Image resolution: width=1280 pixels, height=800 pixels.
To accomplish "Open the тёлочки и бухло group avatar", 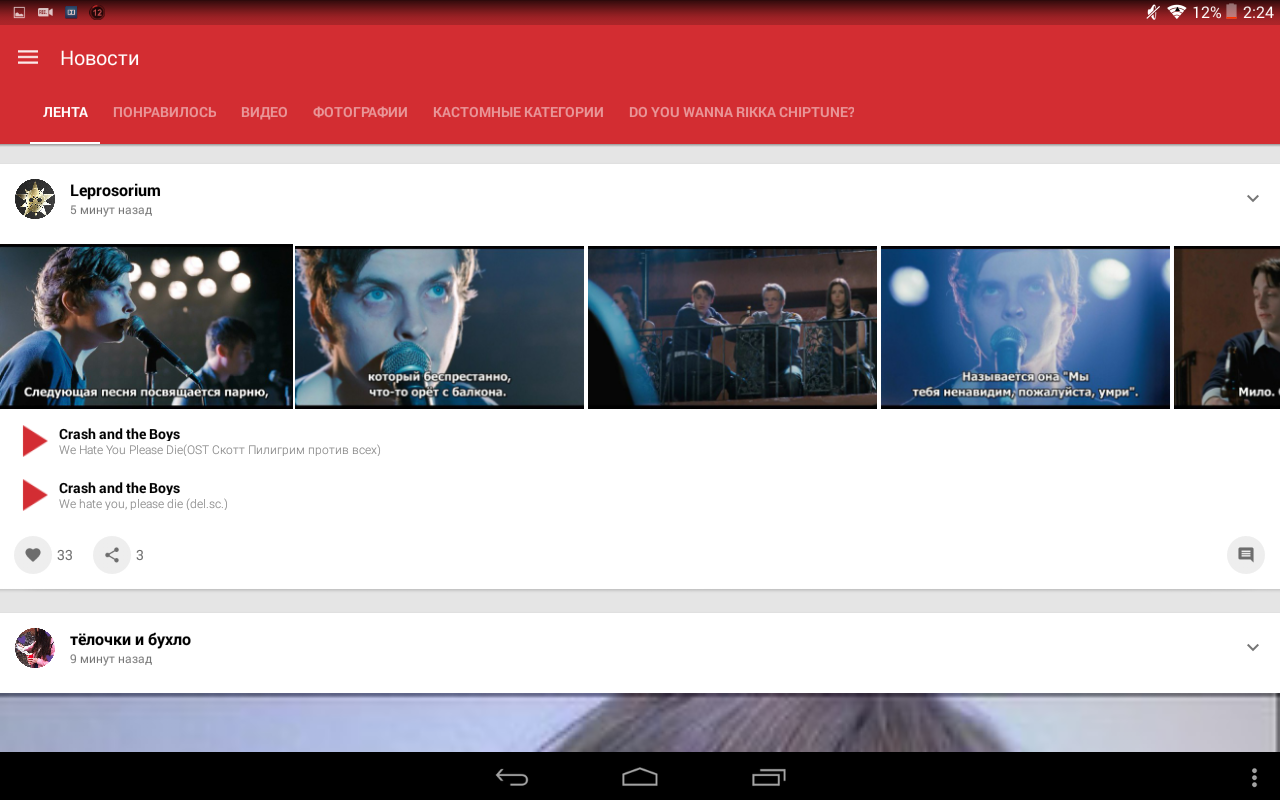I will (x=35, y=648).
